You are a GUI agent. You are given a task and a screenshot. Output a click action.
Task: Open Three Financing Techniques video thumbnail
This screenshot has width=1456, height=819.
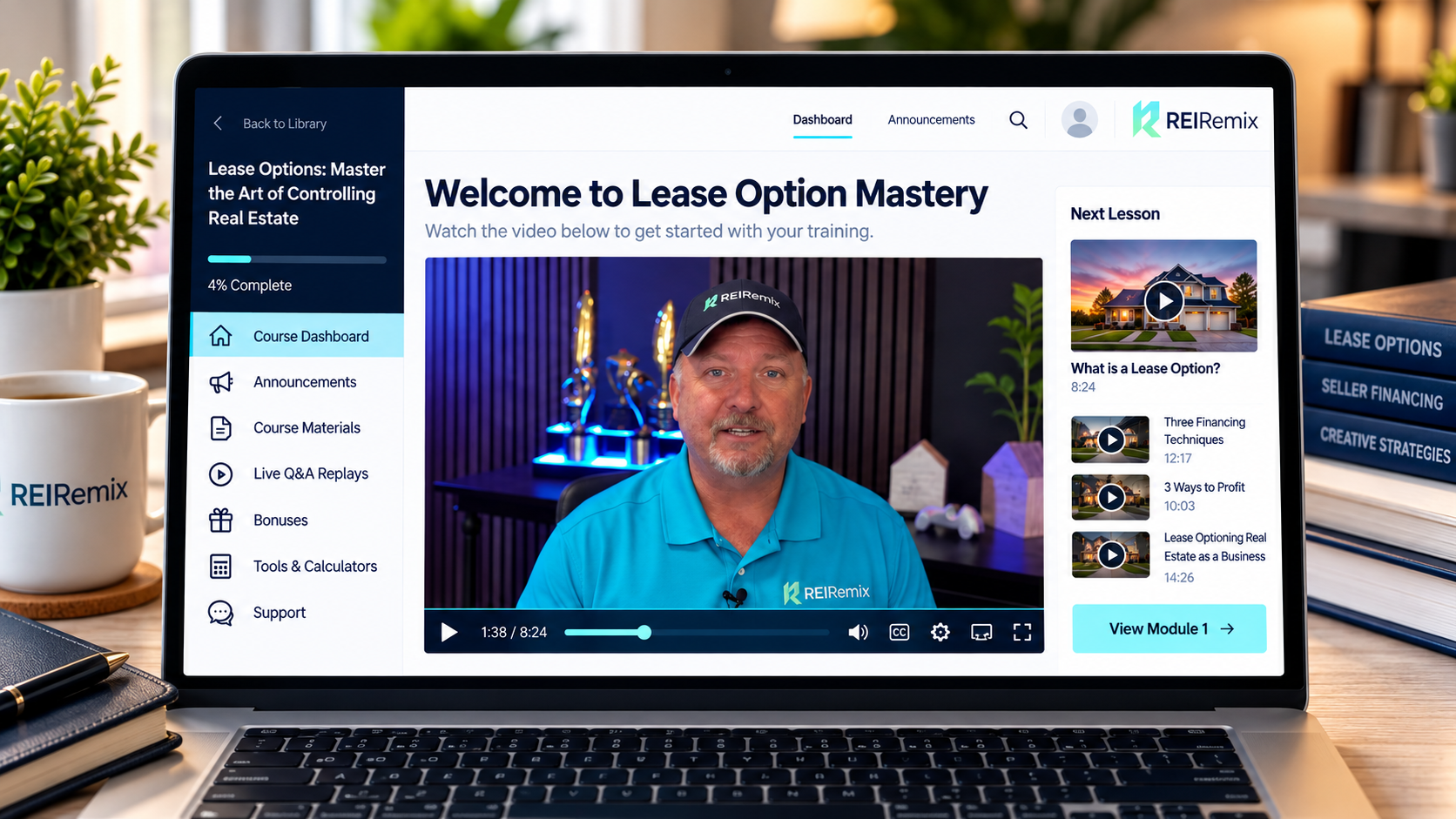pos(1110,440)
